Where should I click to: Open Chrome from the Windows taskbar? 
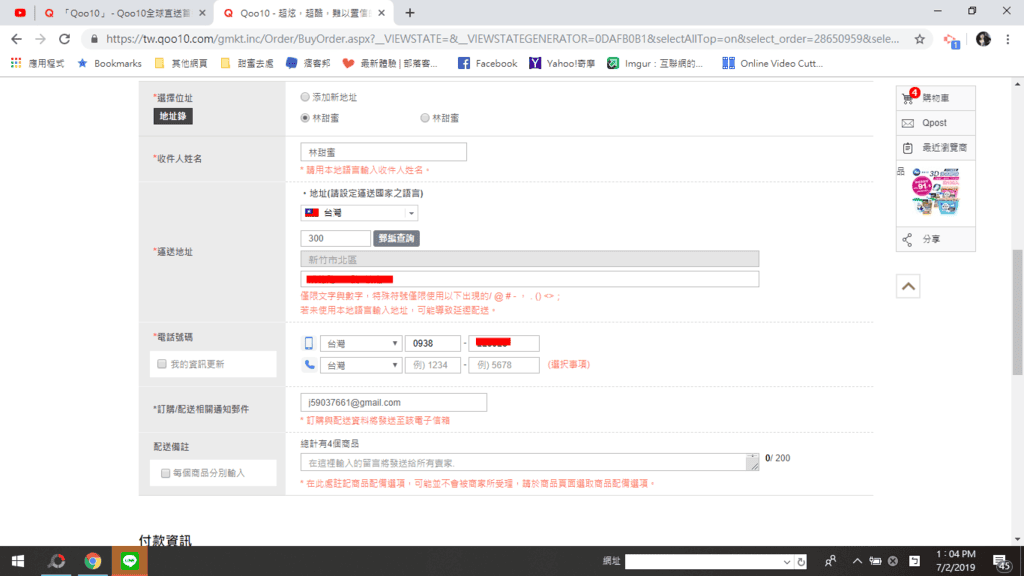[x=93, y=561]
